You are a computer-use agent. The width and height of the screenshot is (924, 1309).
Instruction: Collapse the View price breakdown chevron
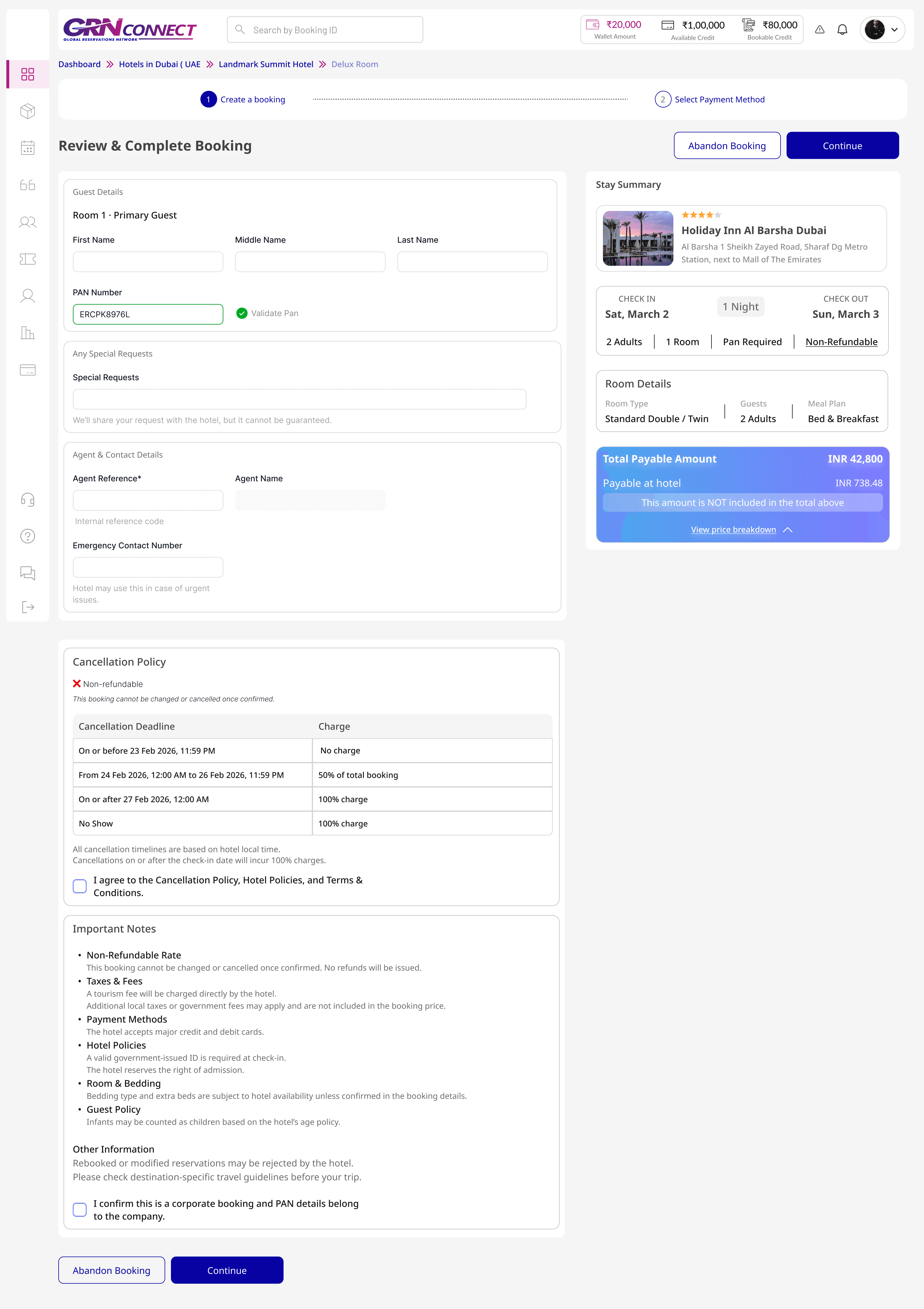[x=788, y=530]
